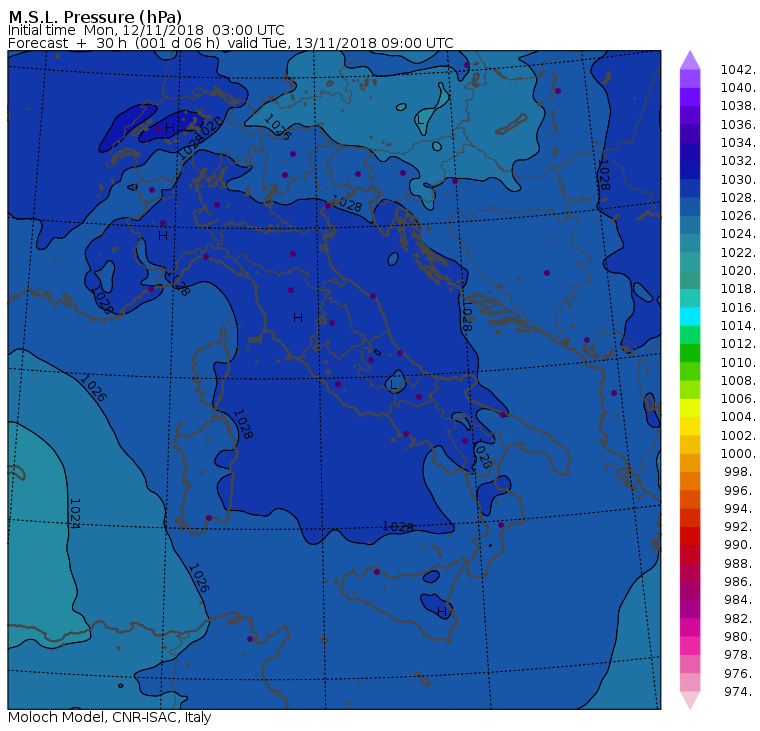Click the 'Moloch Model, CNR-ISAC, Italy' credit text

tap(110, 717)
